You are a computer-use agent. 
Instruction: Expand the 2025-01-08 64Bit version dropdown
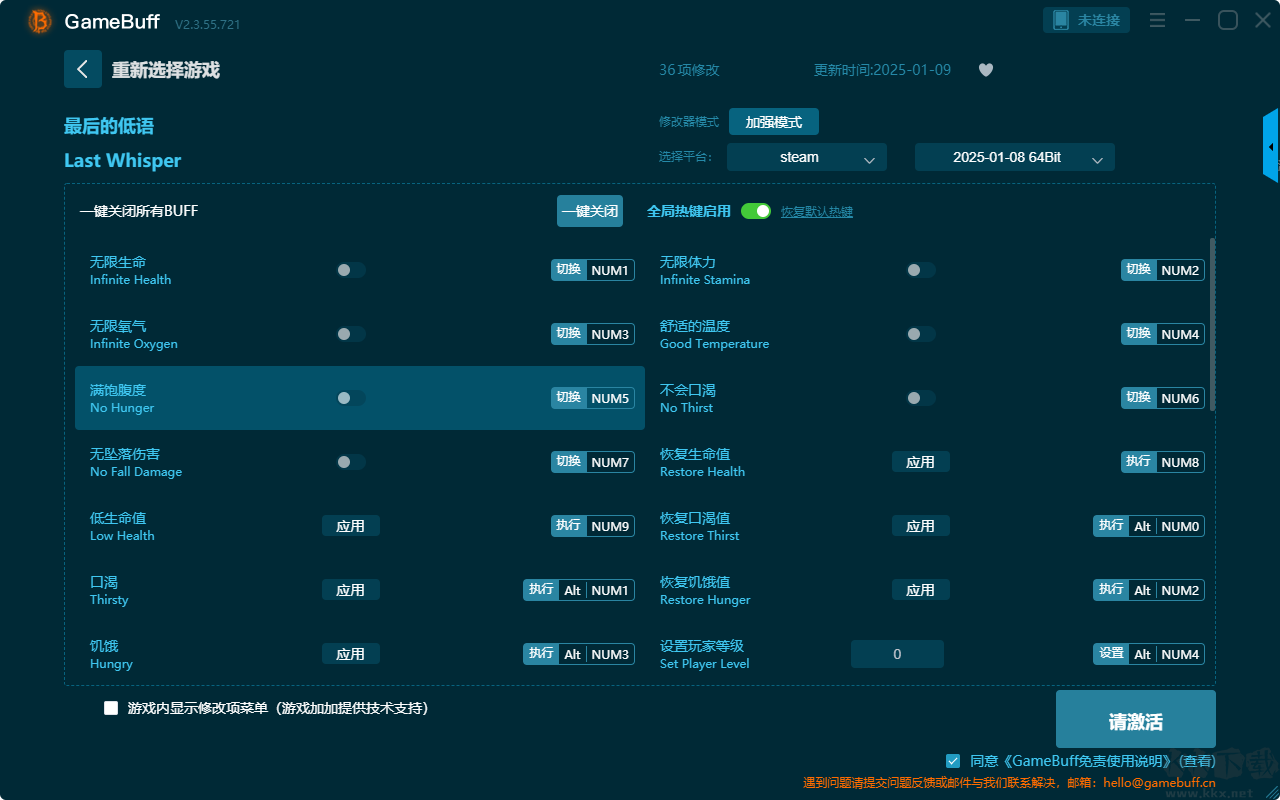click(1015, 157)
